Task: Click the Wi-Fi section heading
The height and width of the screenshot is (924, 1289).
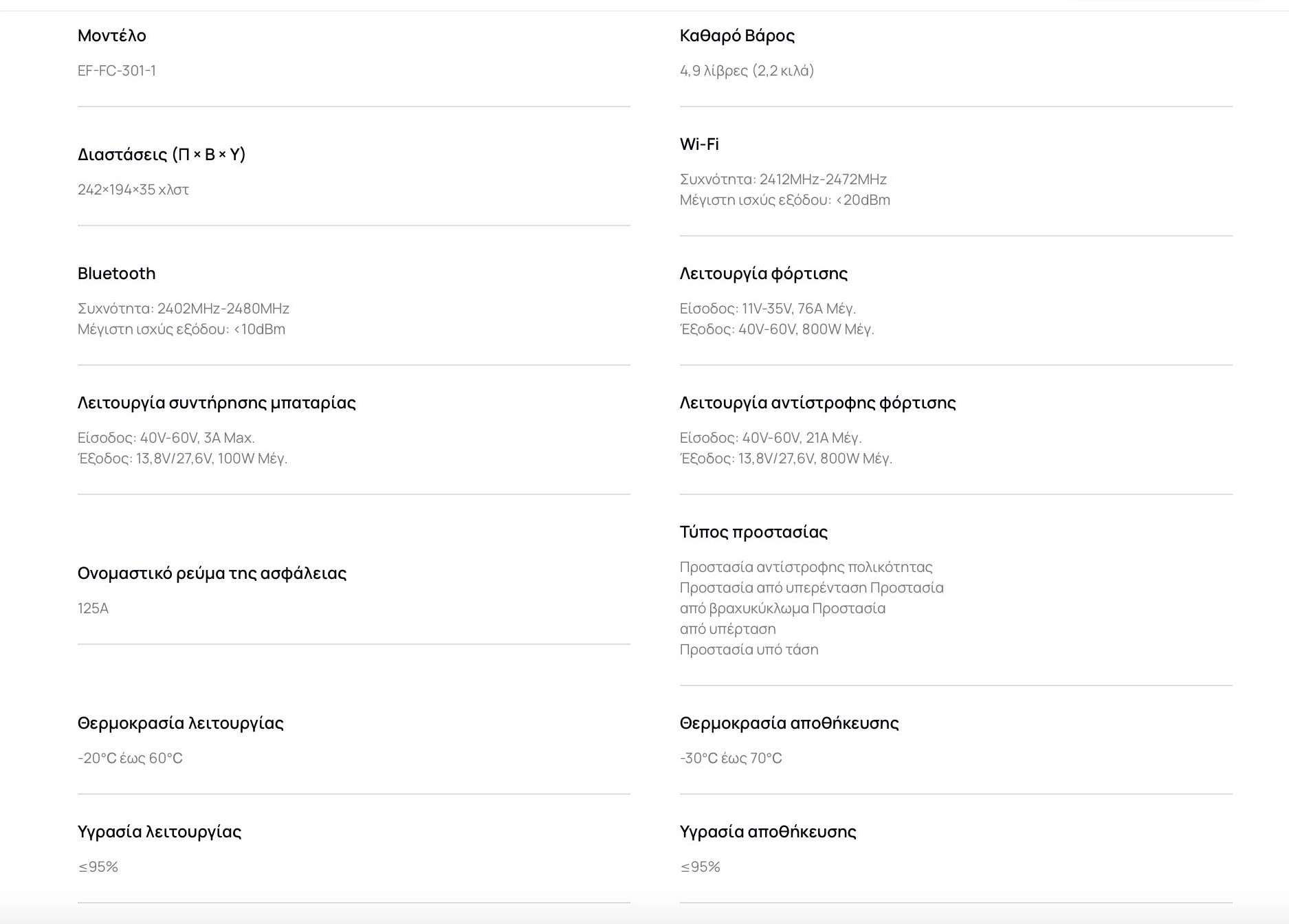Action: coord(699,144)
